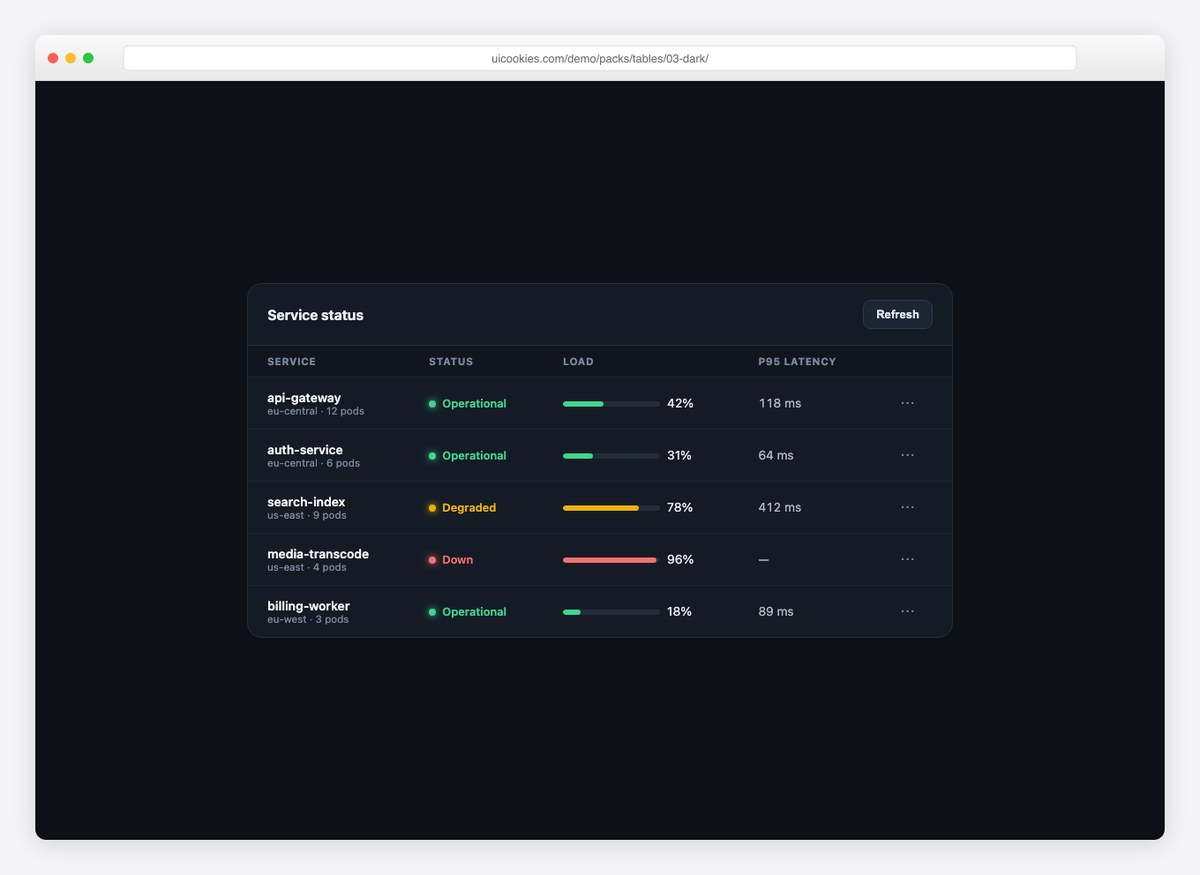
Task: Click the Degraded status of search-index
Action: (462, 508)
